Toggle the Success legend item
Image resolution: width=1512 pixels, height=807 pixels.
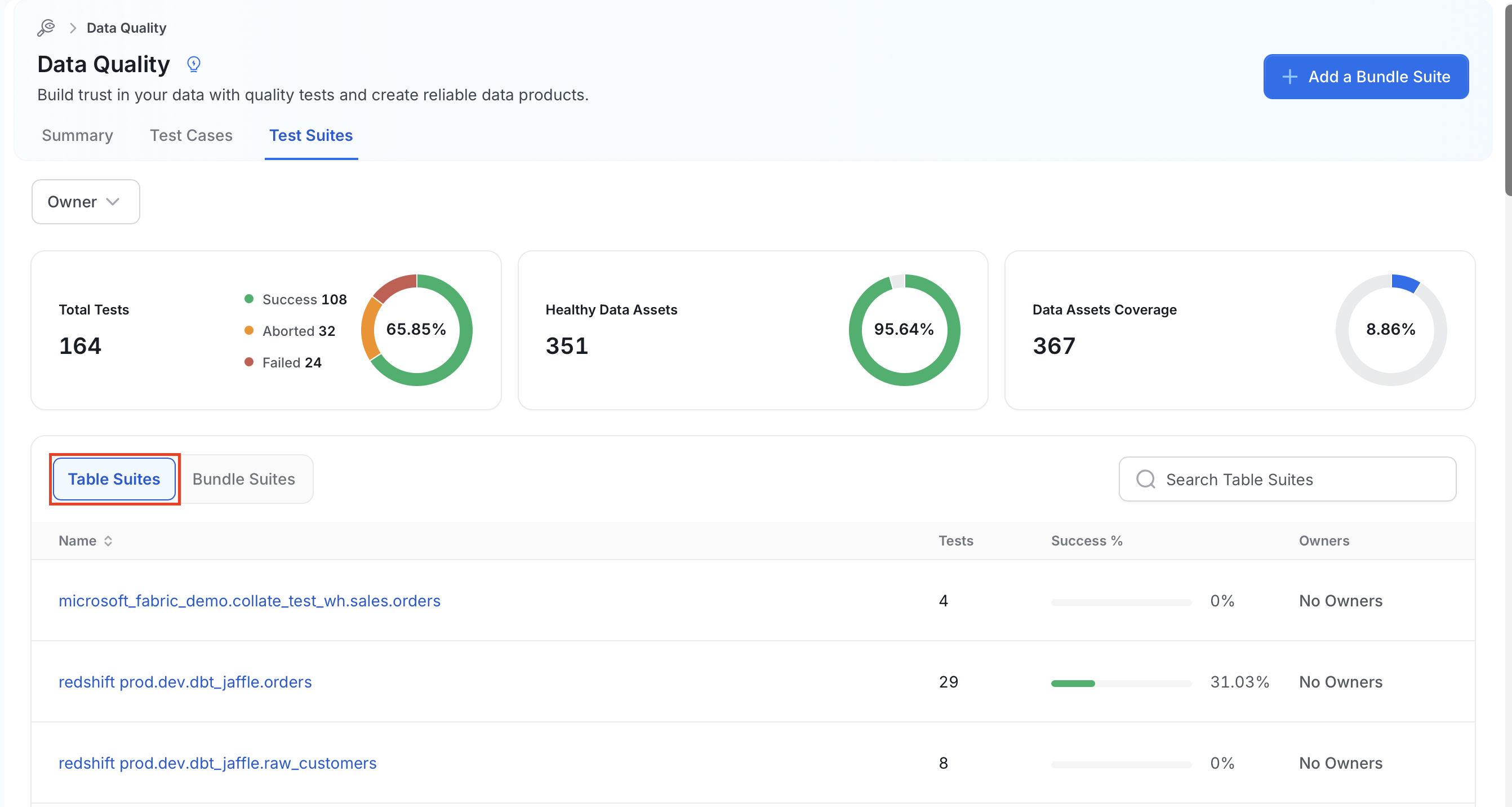click(295, 300)
